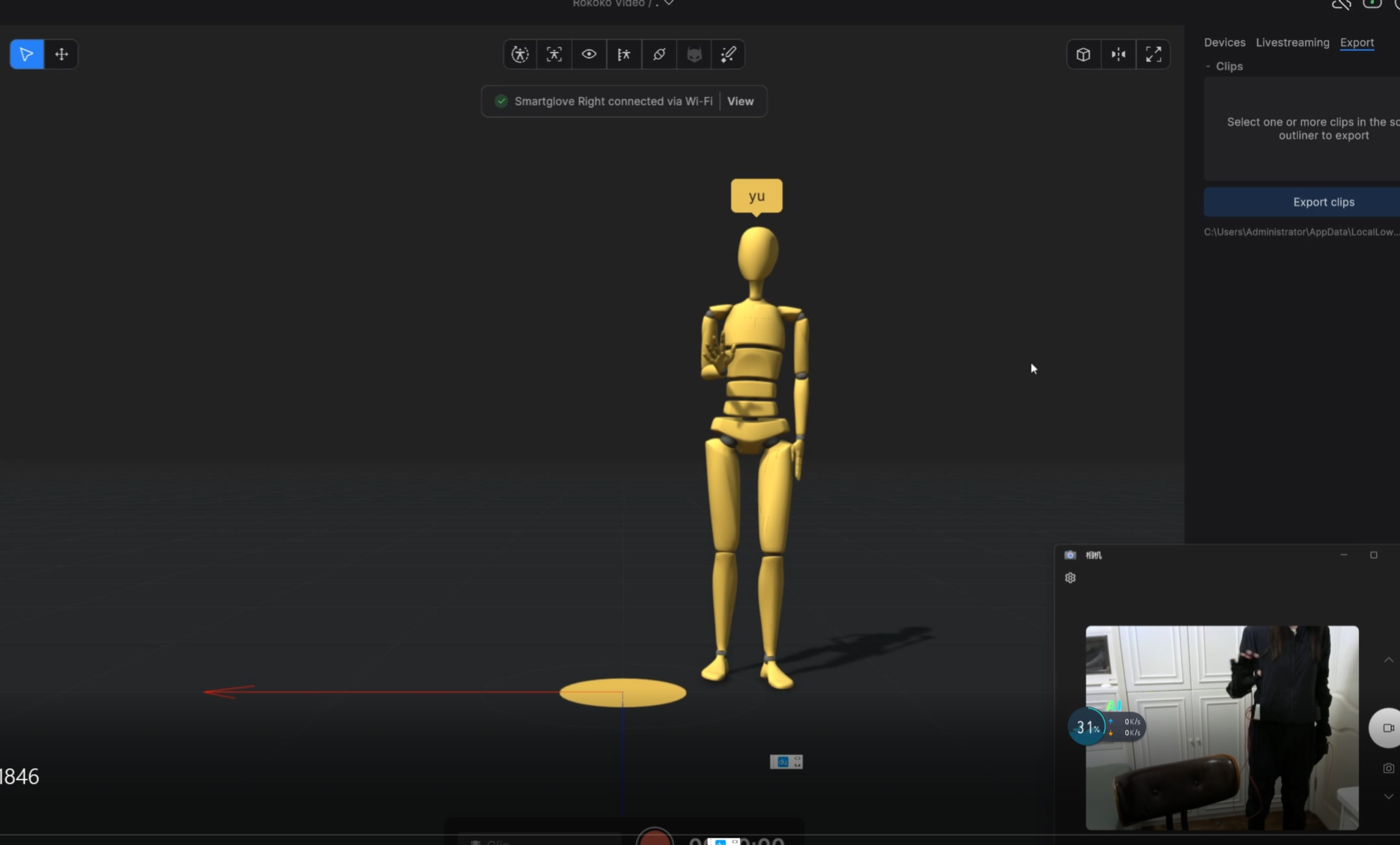The height and width of the screenshot is (845, 1400).
Task: Click the up chevron in Camera window
Action: [x=1388, y=660]
